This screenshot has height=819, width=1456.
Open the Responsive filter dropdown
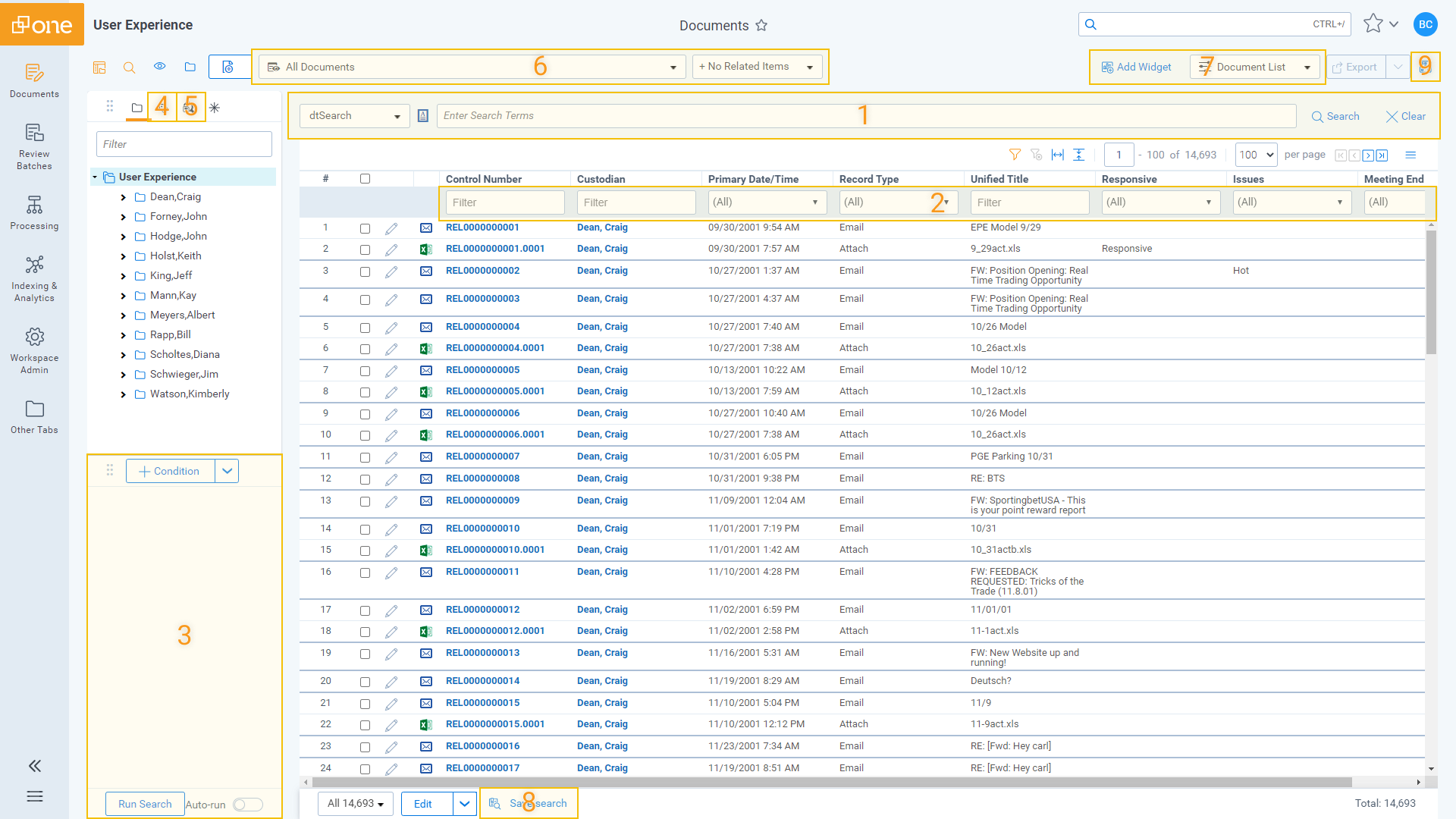click(x=1160, y=202)
